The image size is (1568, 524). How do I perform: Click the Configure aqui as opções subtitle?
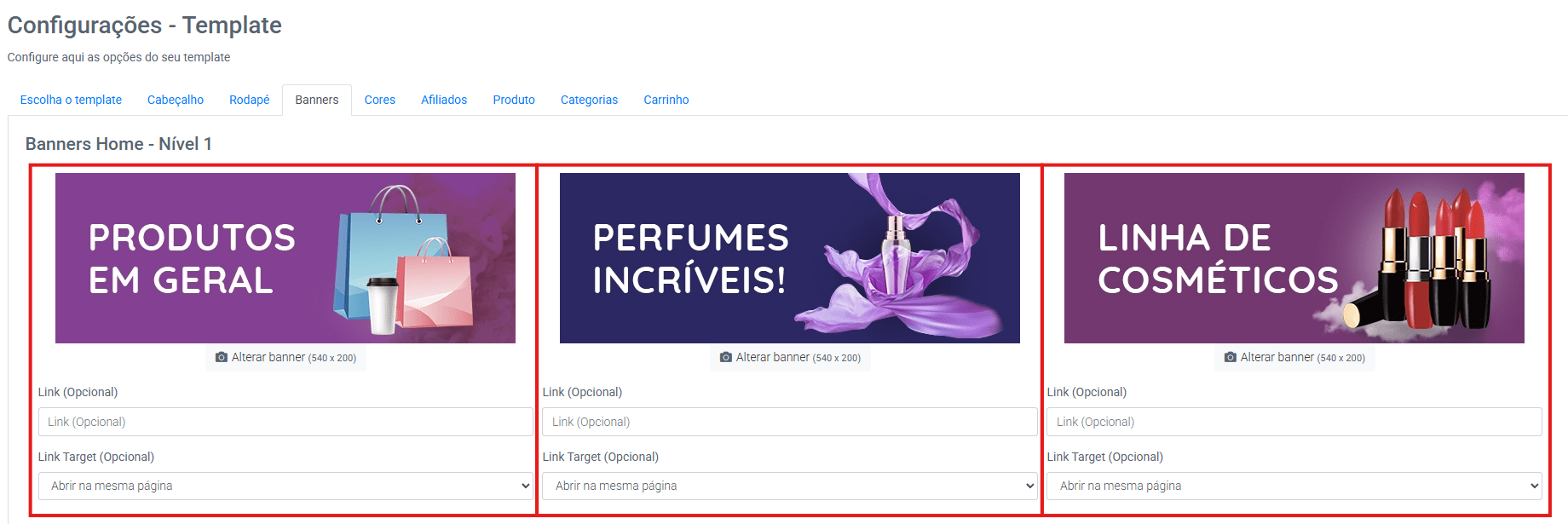coord(119,57)
